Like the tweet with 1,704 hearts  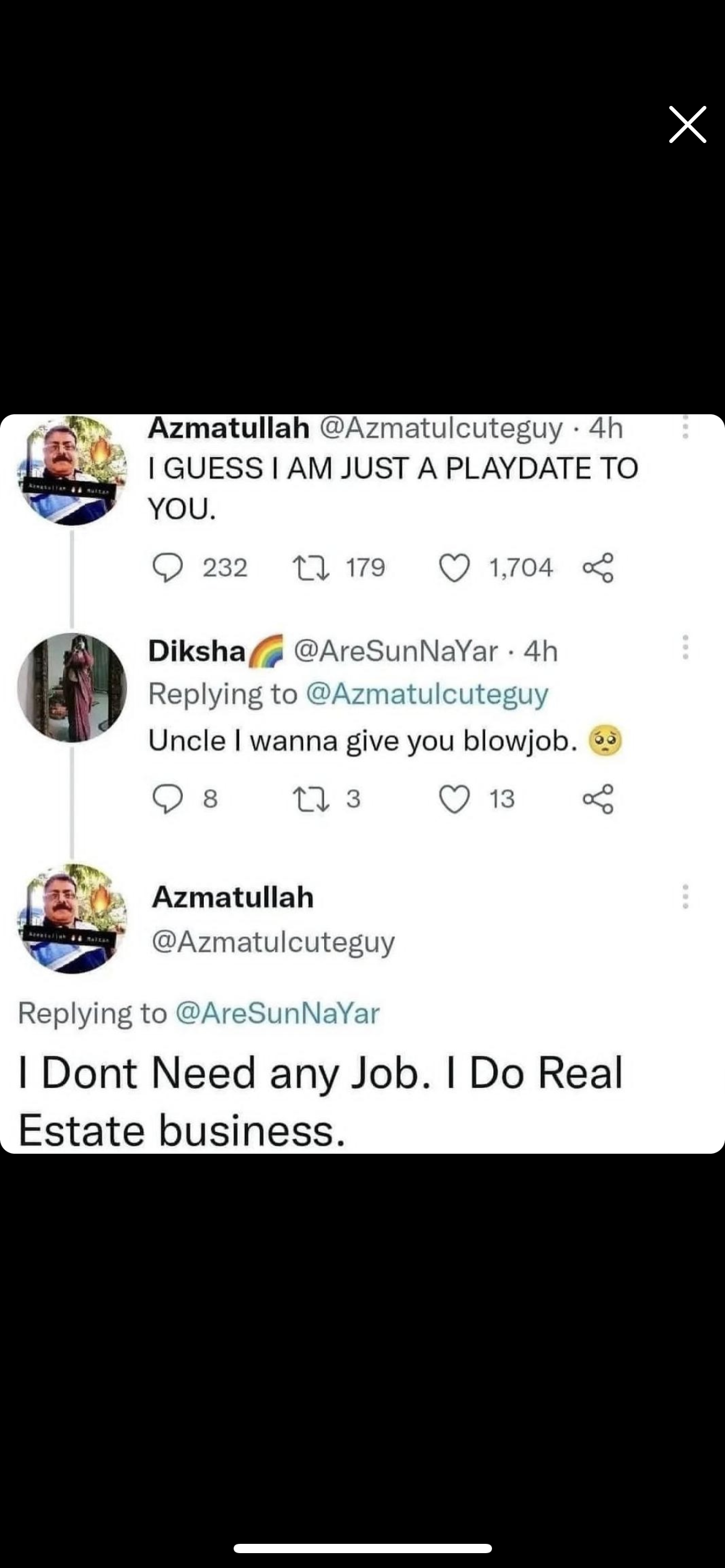pos(454,568)
